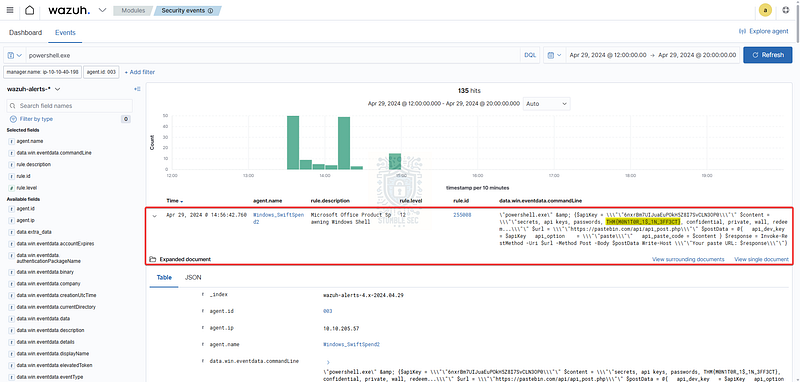Click the tallest histogram bar near 13:30
800x382 pixels.
293,142
